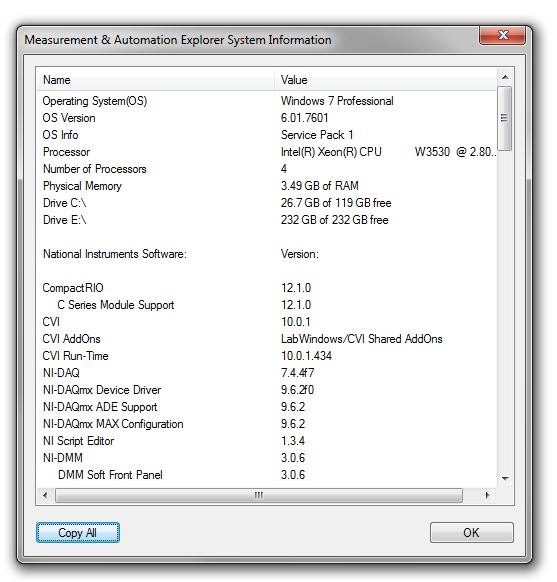Select the NI-DMM row name

63,458
